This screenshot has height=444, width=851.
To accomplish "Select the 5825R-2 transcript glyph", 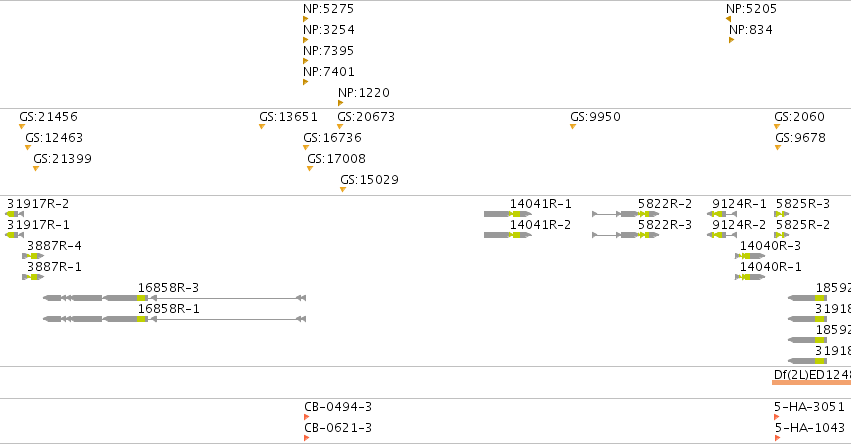I will 782,235.
